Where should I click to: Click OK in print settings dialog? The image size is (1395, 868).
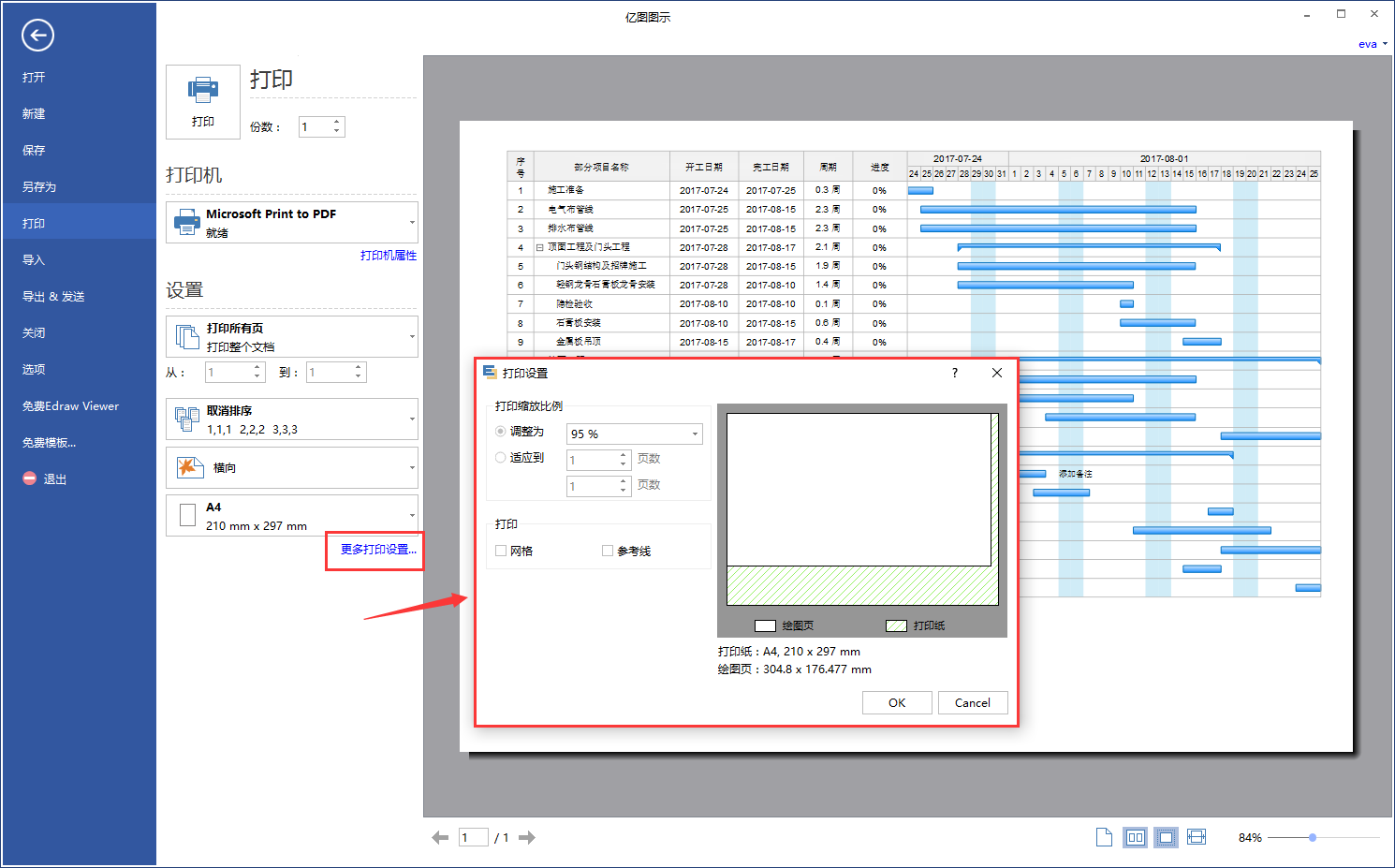tap(897, 702)
